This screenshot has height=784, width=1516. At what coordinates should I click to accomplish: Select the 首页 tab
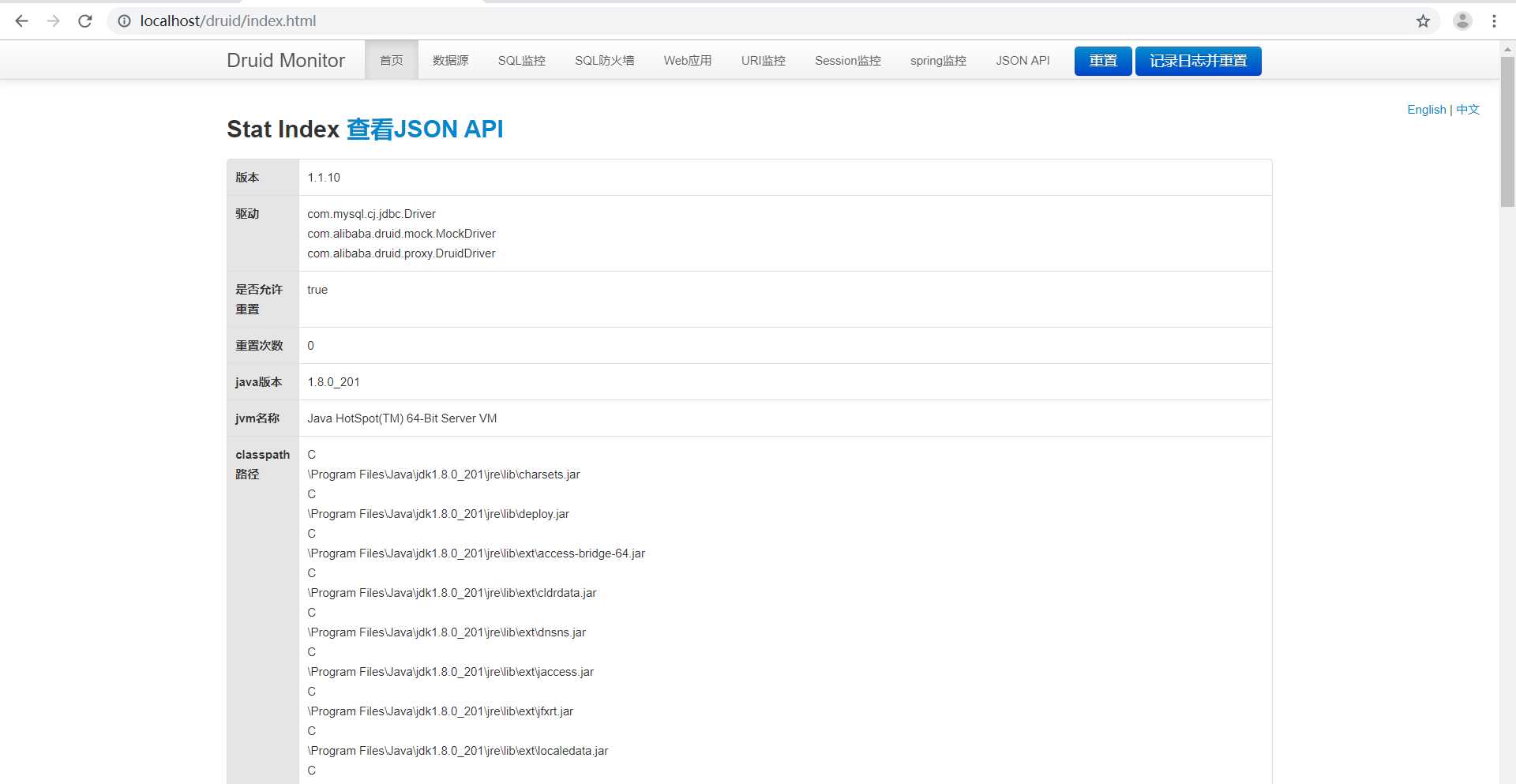pyautogui.click(x=392, y=61)
